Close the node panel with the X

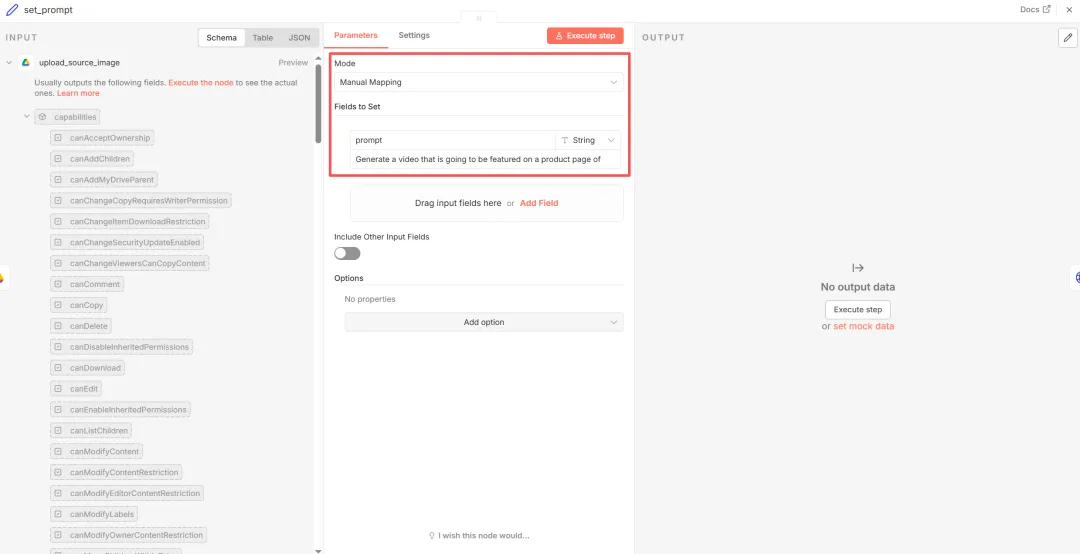point(1070,10)
